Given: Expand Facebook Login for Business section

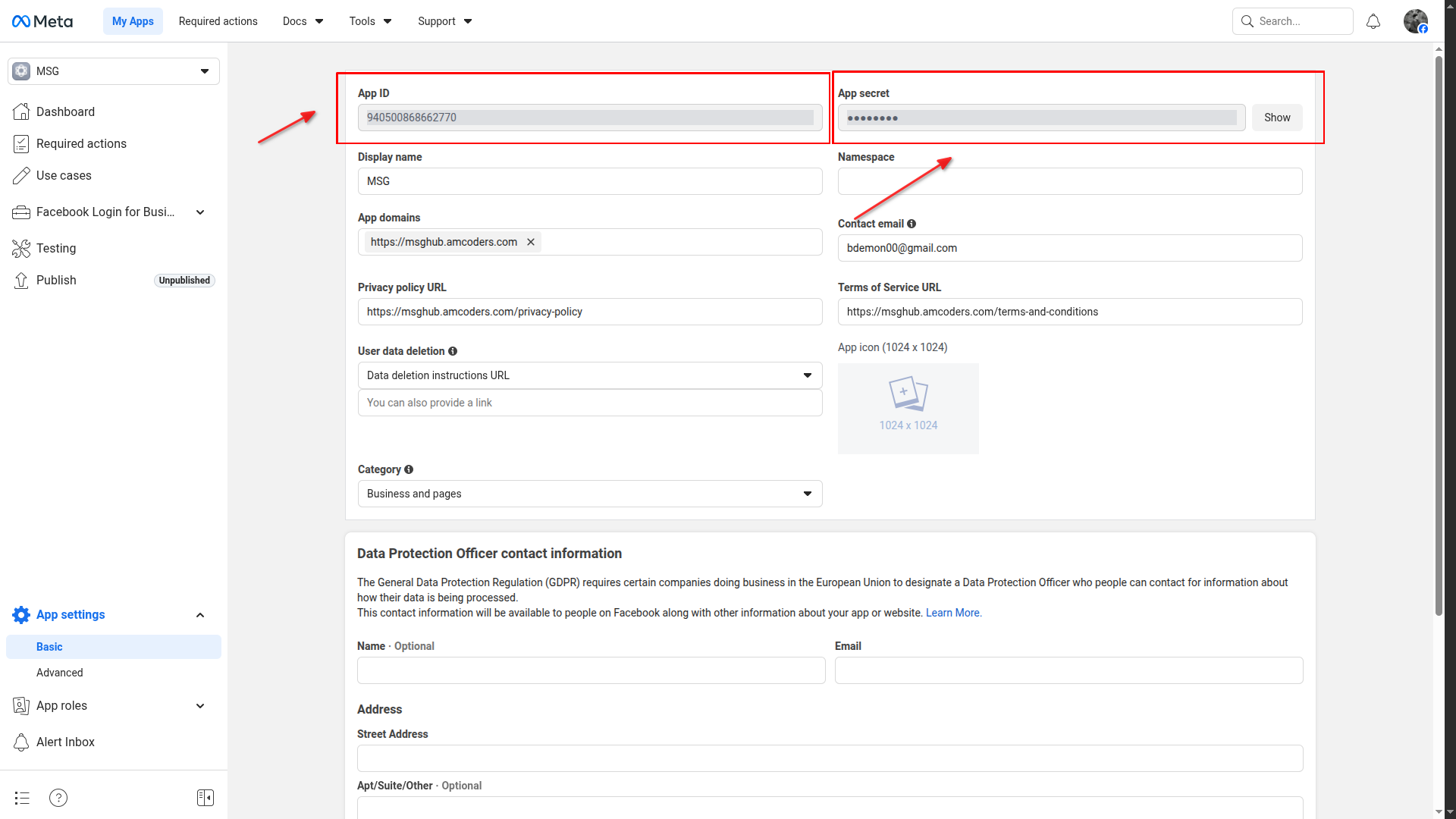Looking at the screenshot, I should (x=200, y=212).
